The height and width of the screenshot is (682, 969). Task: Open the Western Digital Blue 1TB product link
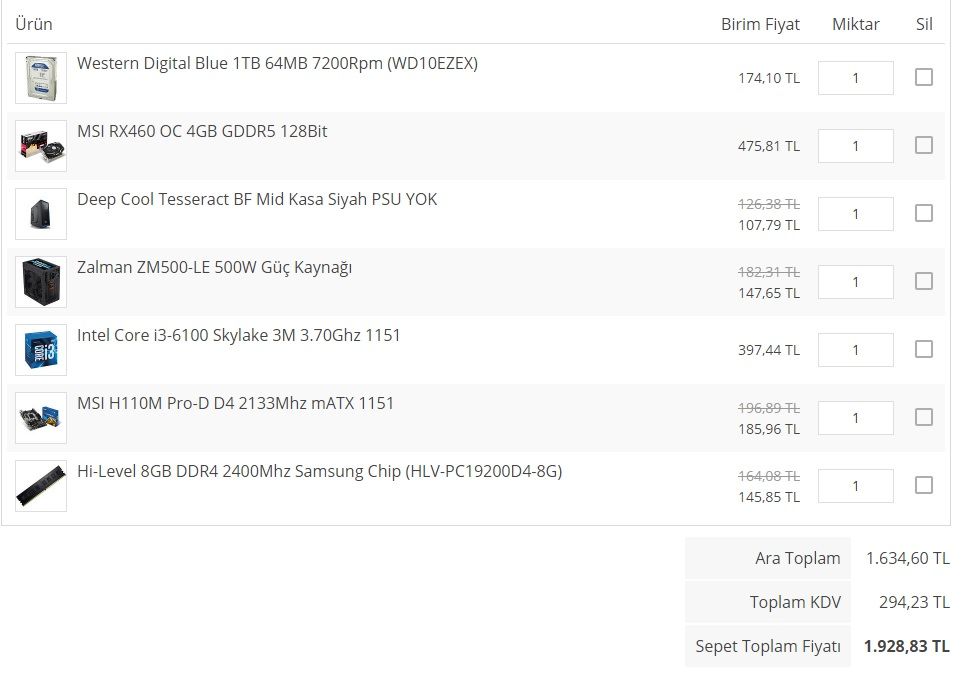coord(277,63)
